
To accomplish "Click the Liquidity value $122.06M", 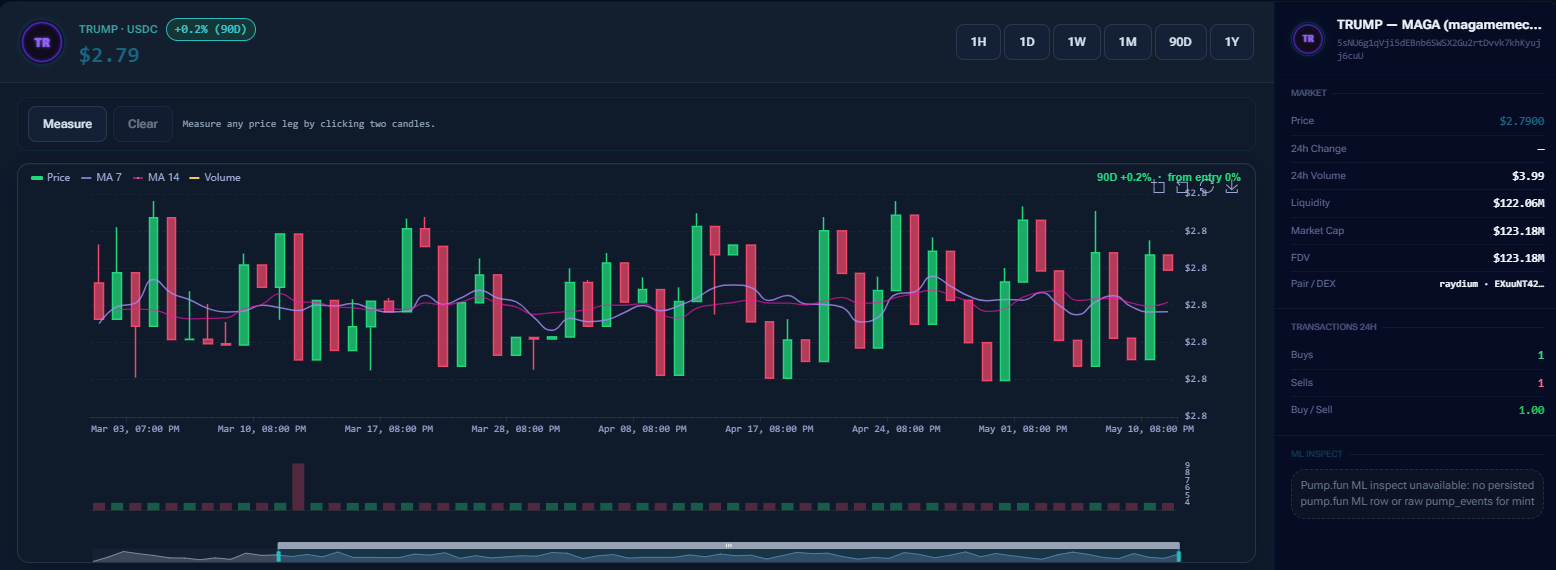I will (1518, 203).
